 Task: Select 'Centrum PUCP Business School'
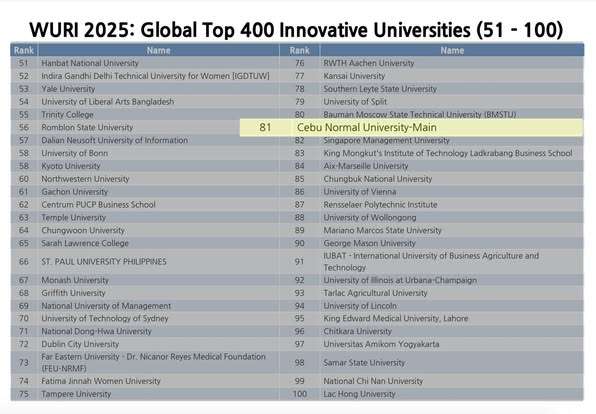[98, 205]
